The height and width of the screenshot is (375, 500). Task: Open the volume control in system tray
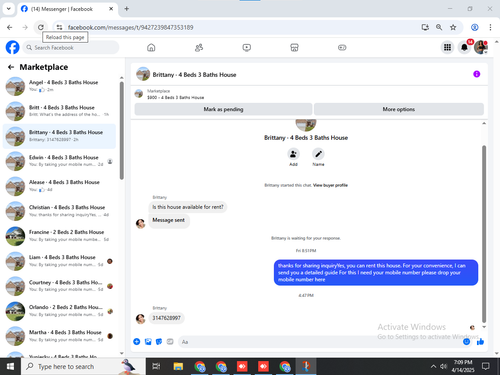tap(443, 366)
